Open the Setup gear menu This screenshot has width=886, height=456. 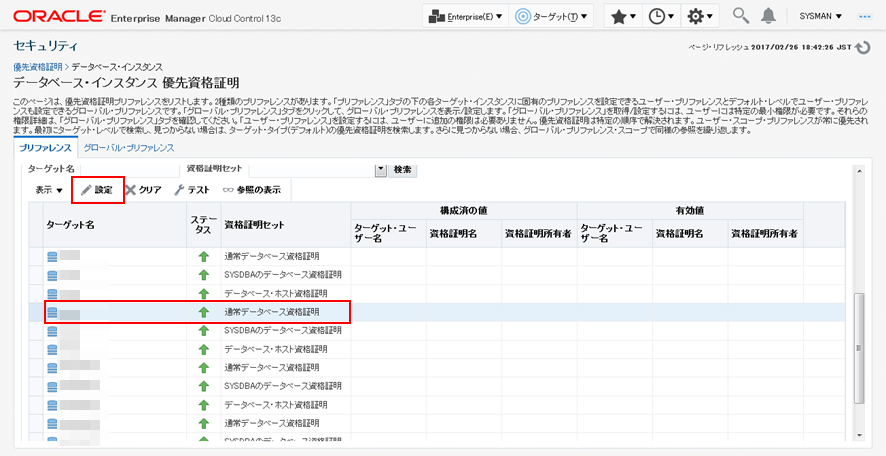[x=700, y=17]
